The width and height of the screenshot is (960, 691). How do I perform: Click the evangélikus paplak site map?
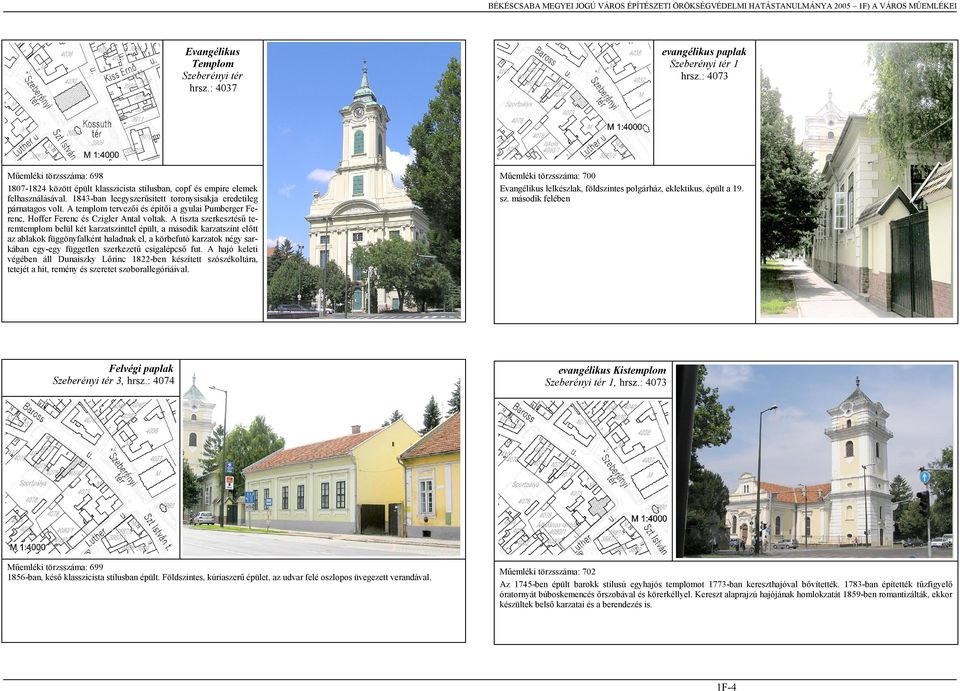(574, 102)
